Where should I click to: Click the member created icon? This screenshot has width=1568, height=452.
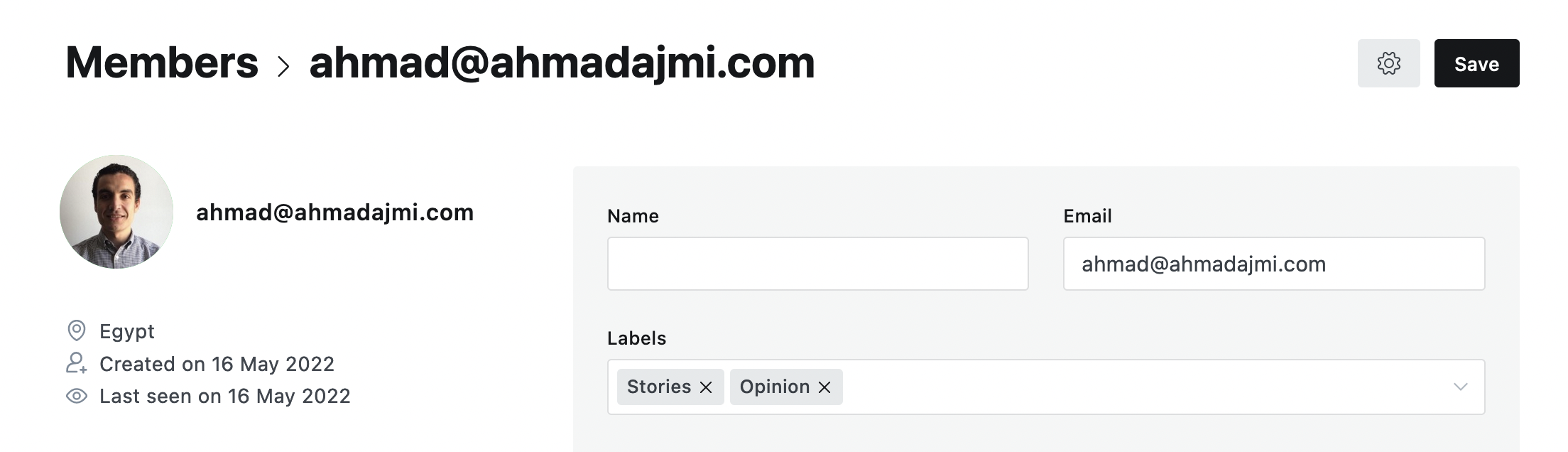(76, 363)
